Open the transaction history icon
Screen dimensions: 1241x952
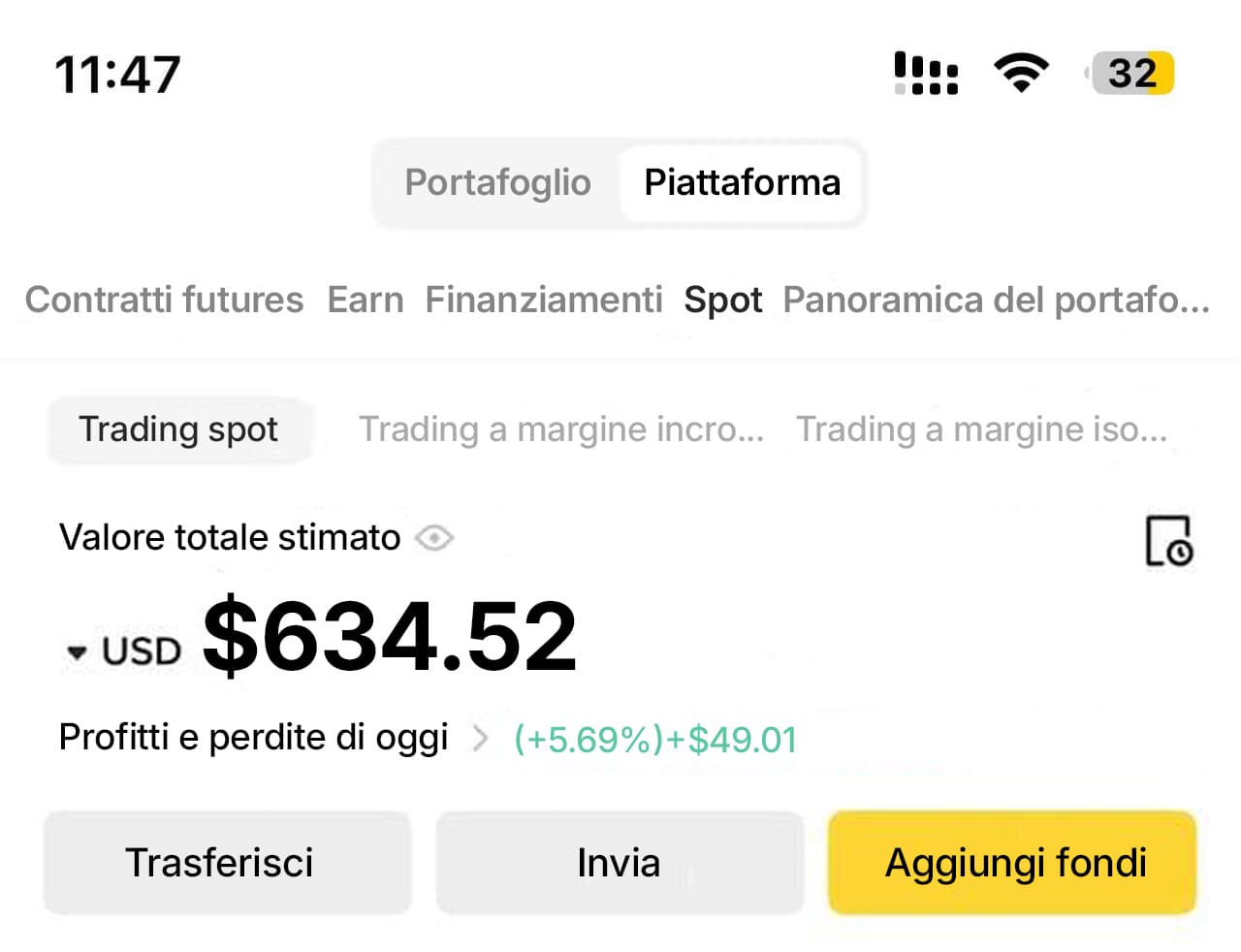tap(1168, 543)
